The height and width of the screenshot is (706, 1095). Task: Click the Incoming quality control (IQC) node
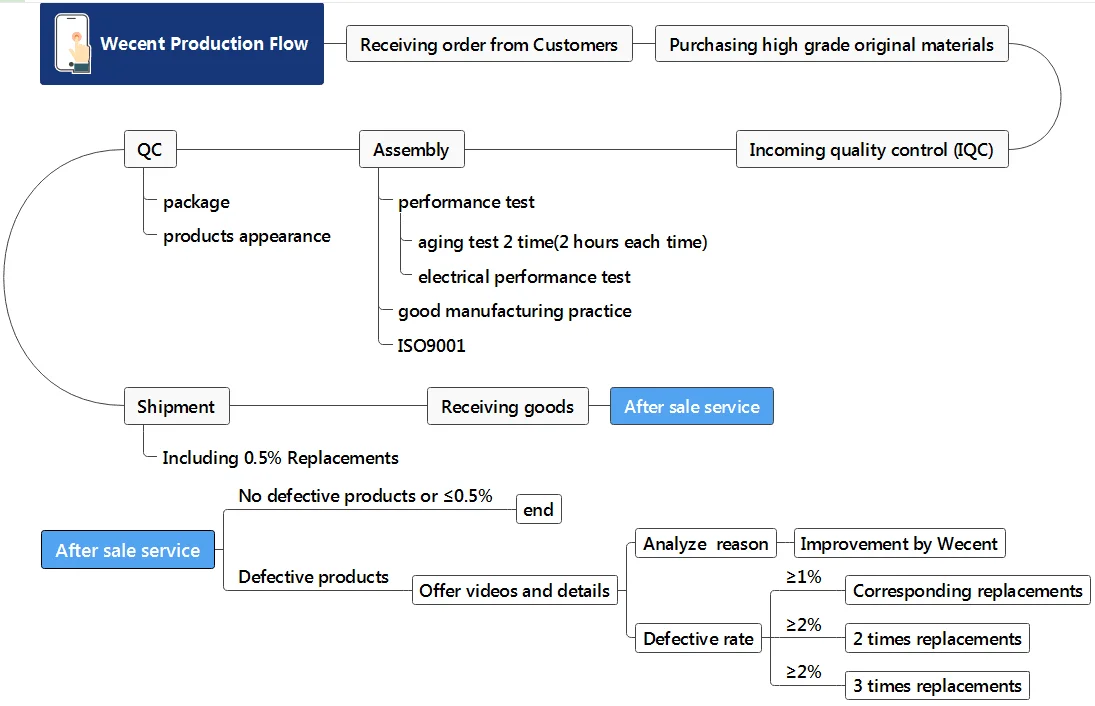(872, 150)
